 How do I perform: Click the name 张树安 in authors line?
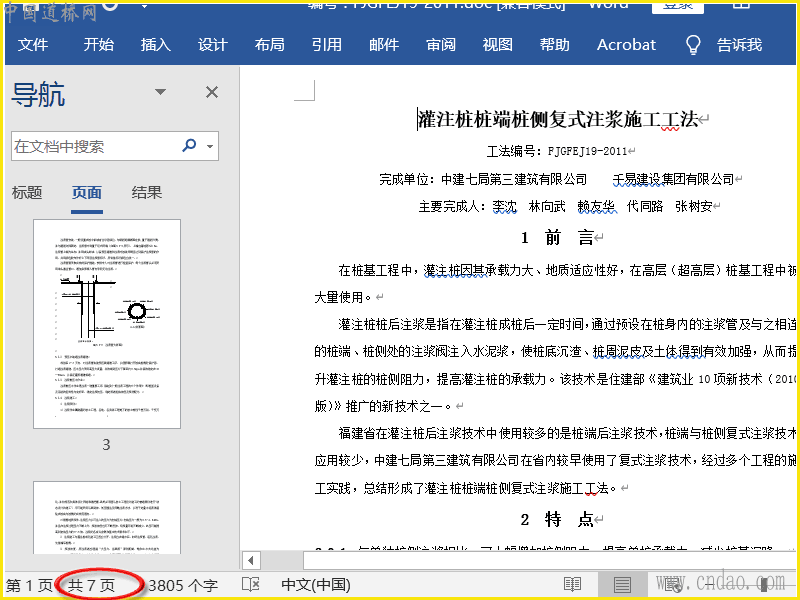pos(693,207)
